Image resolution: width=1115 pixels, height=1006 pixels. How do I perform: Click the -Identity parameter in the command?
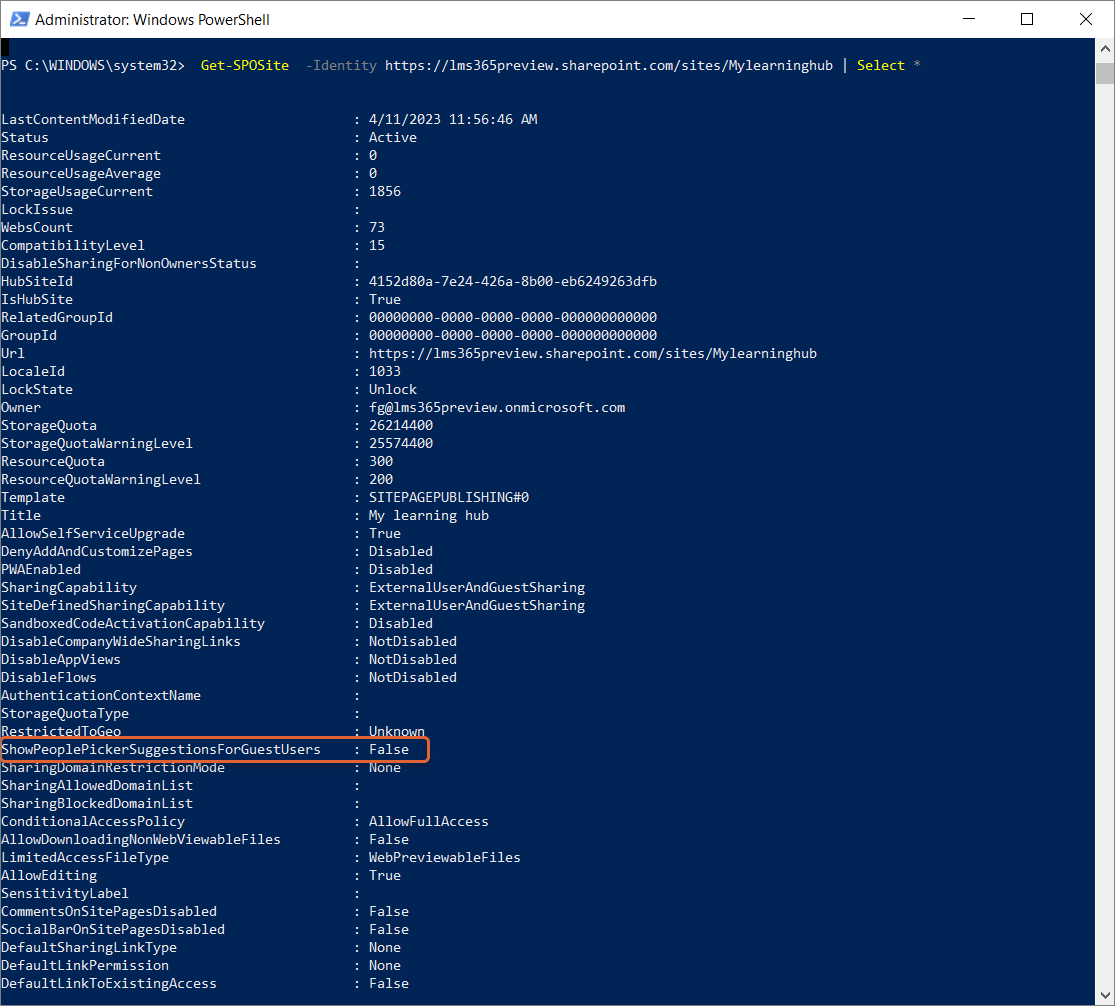click(341, 66)
